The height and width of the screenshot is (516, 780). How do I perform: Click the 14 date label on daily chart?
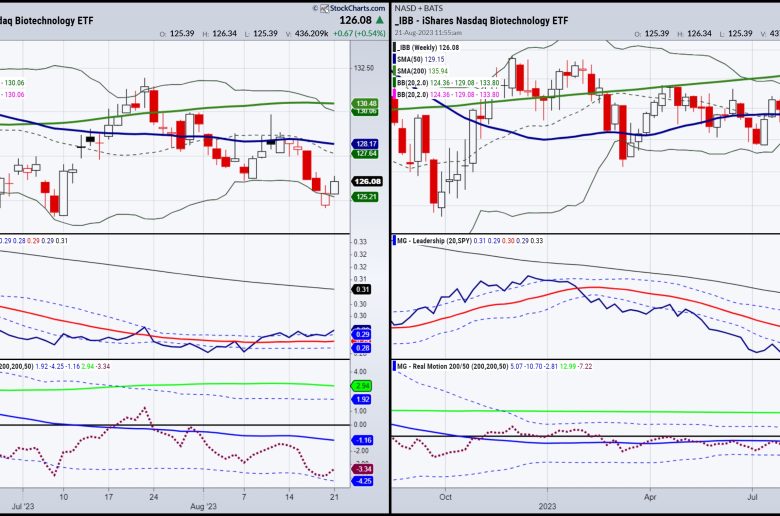[289, 497]
